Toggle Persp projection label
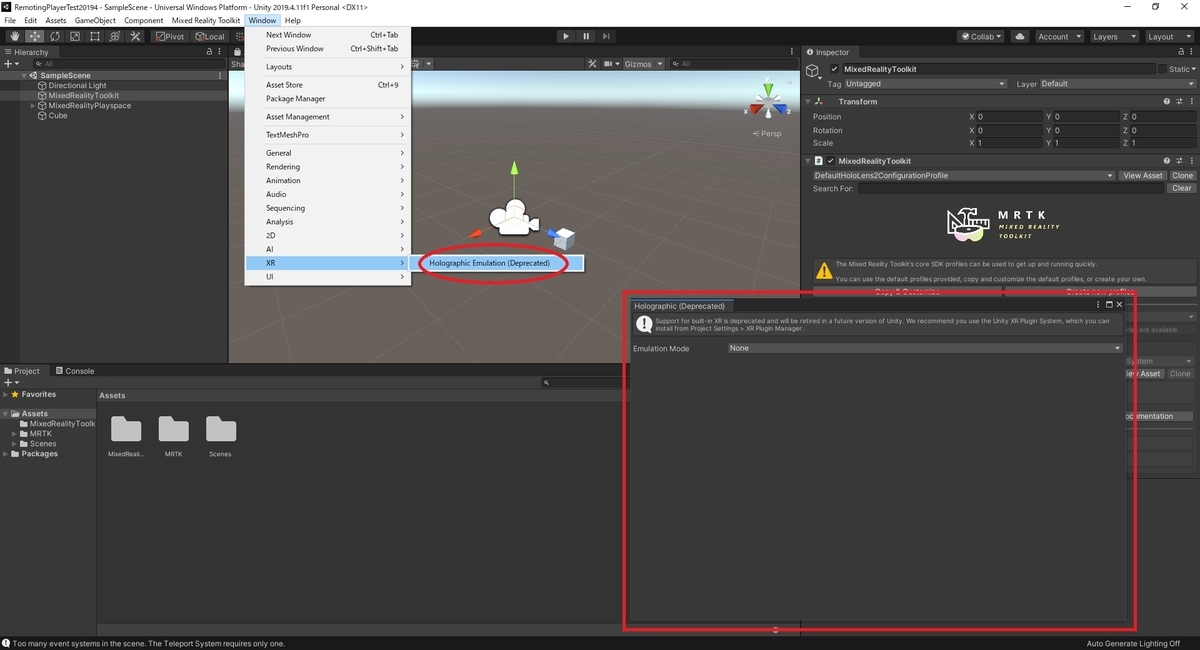1200x650 pixels. [768, 133]
